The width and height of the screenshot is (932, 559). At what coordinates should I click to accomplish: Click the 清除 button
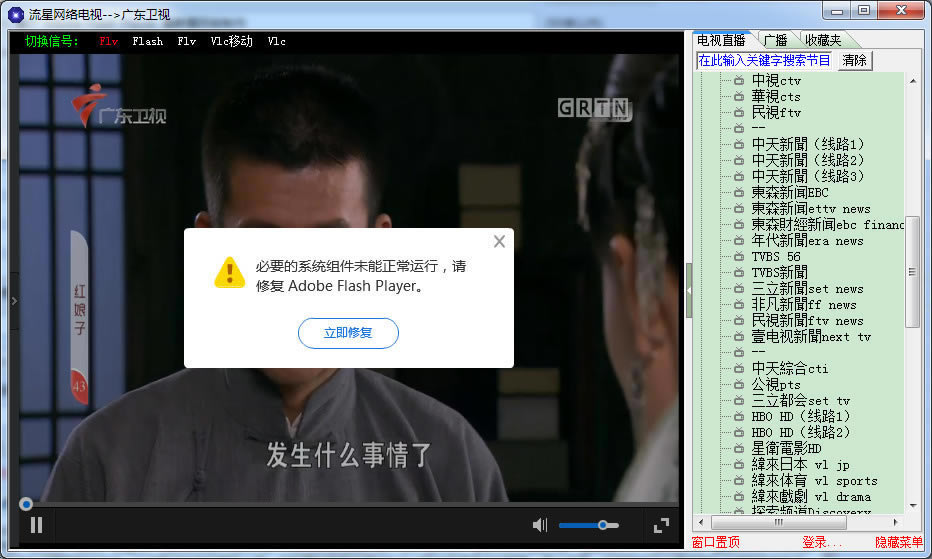click(x=854, y=60)
